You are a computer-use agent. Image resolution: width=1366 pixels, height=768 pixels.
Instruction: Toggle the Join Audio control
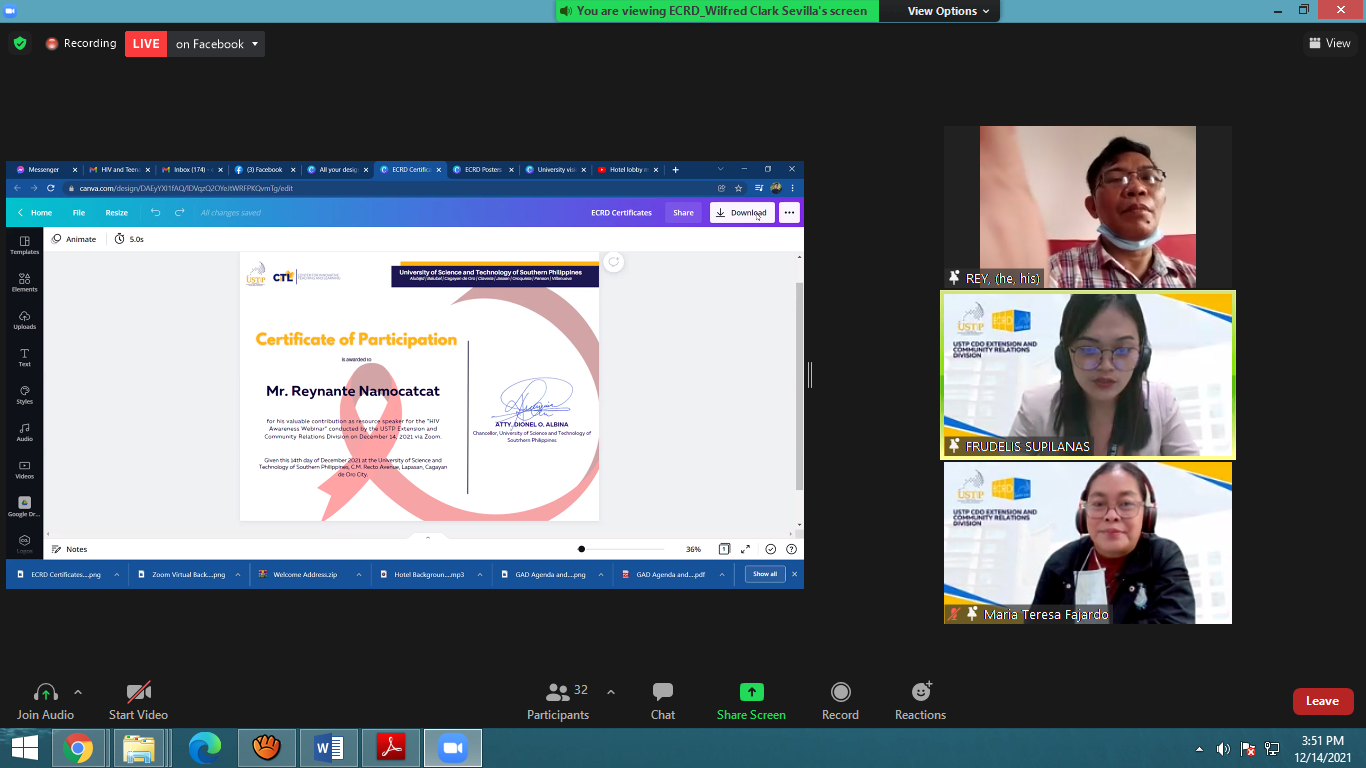tap(45, 697)
